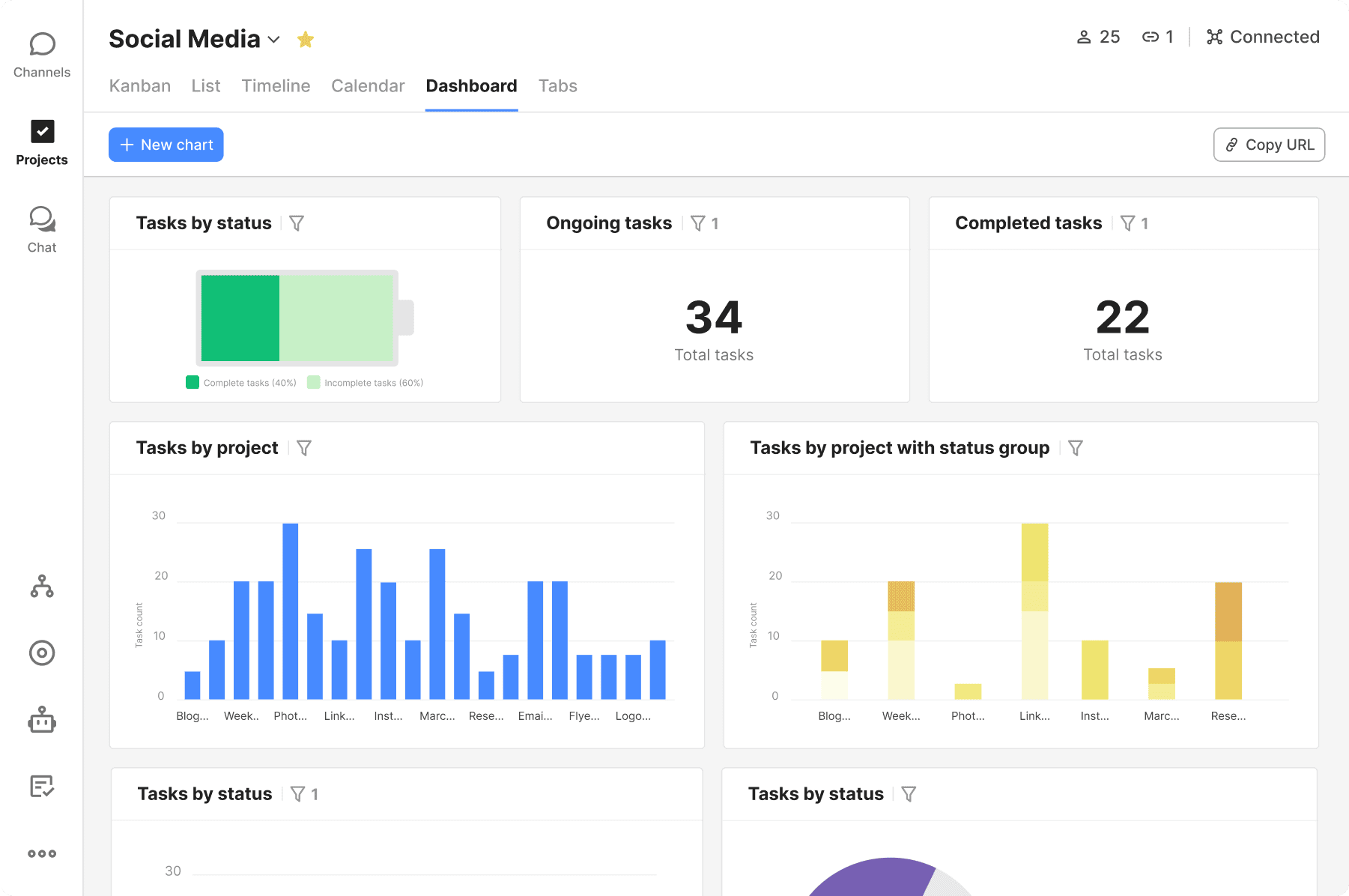1349x896 pixels.
Task: Click the New chart button
Action: [166, 145]
